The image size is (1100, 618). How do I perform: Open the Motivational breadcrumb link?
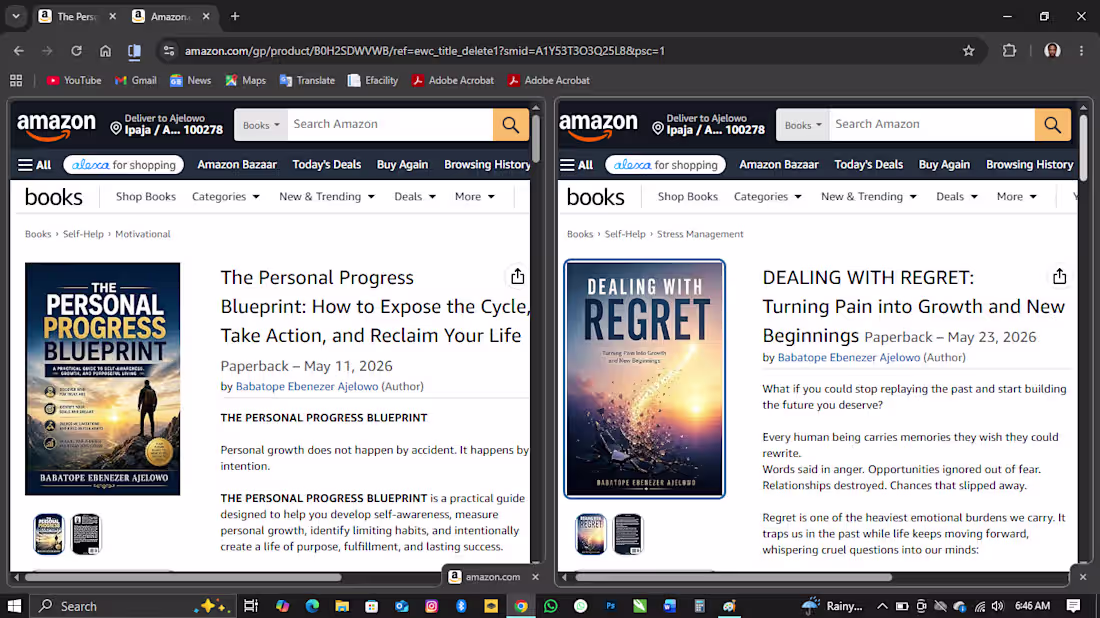tap(142, 234)
